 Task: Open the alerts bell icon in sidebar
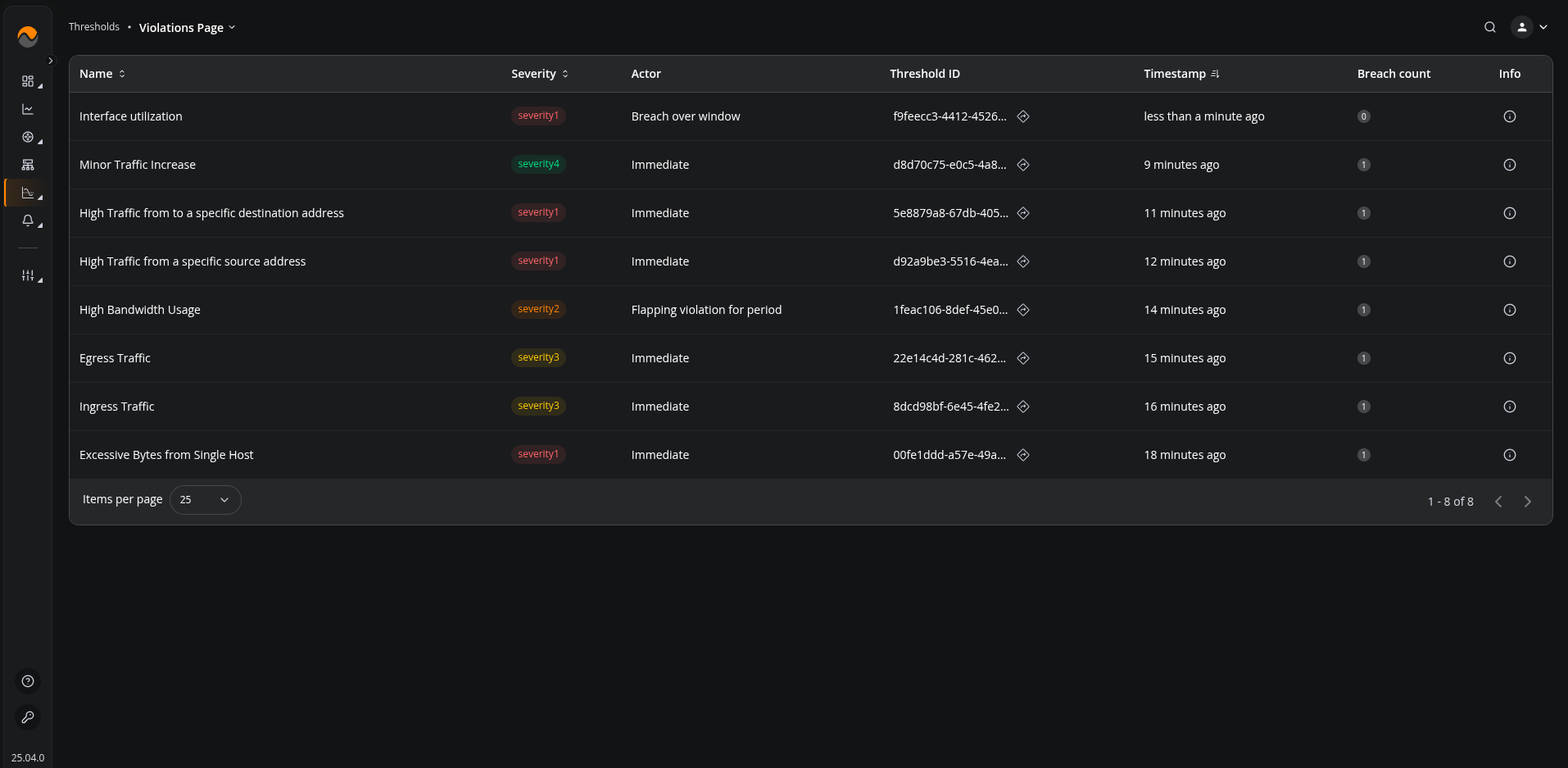[x=28, y=220]
